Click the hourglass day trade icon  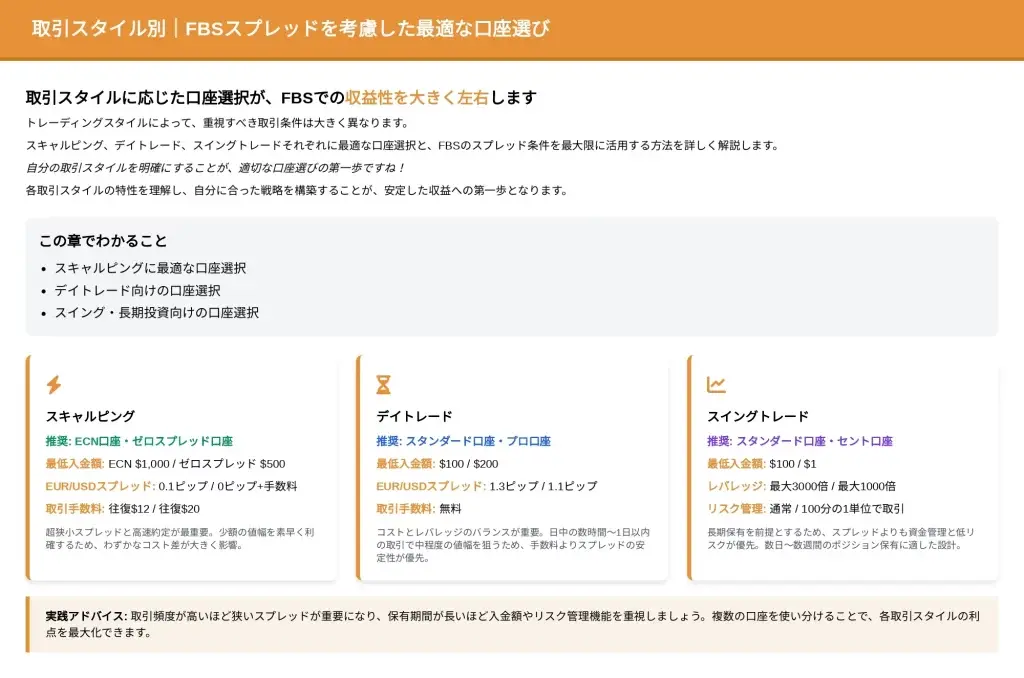[x=383, y=385]
